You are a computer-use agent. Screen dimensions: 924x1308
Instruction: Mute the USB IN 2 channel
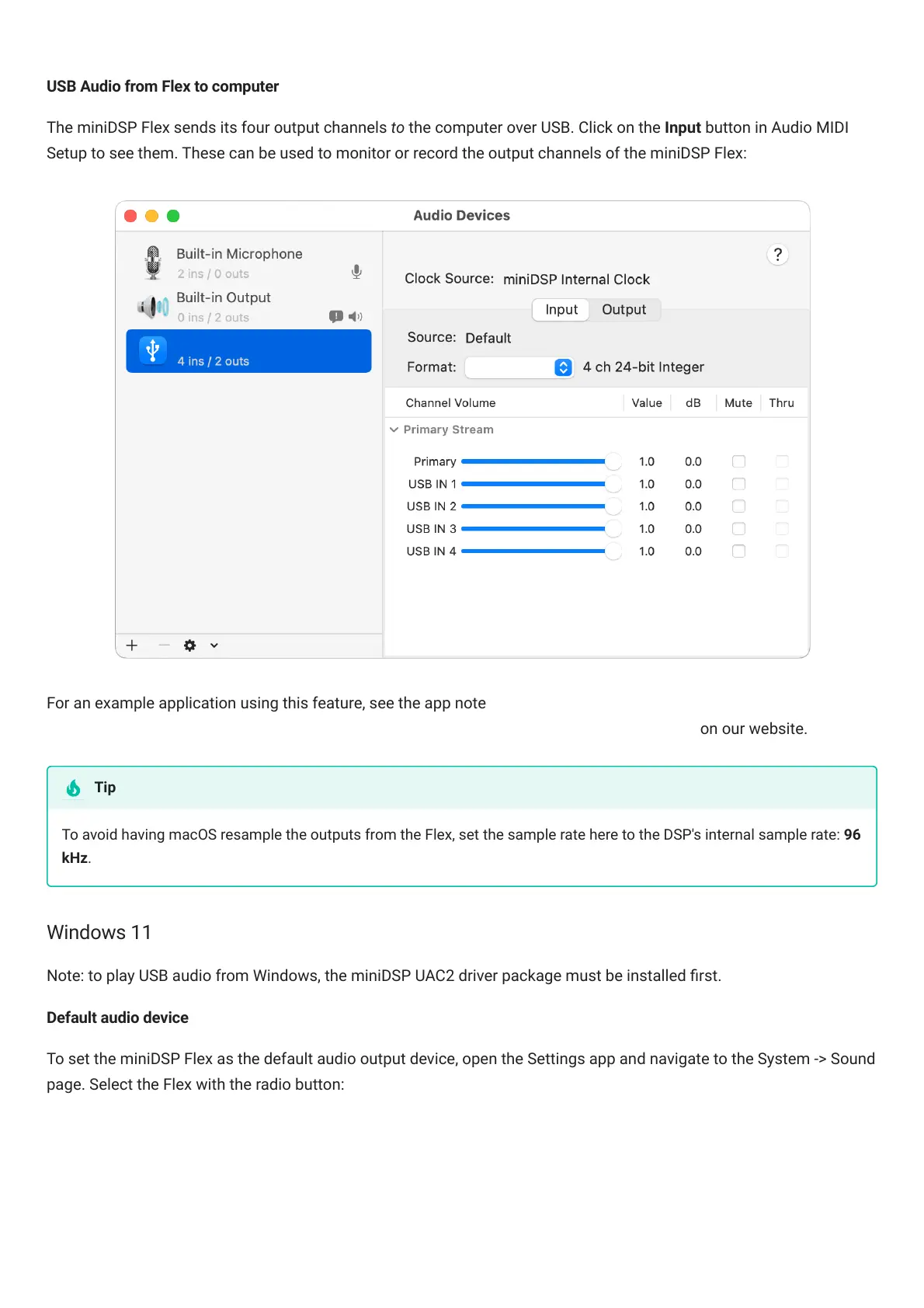click(x=739, y=506)
